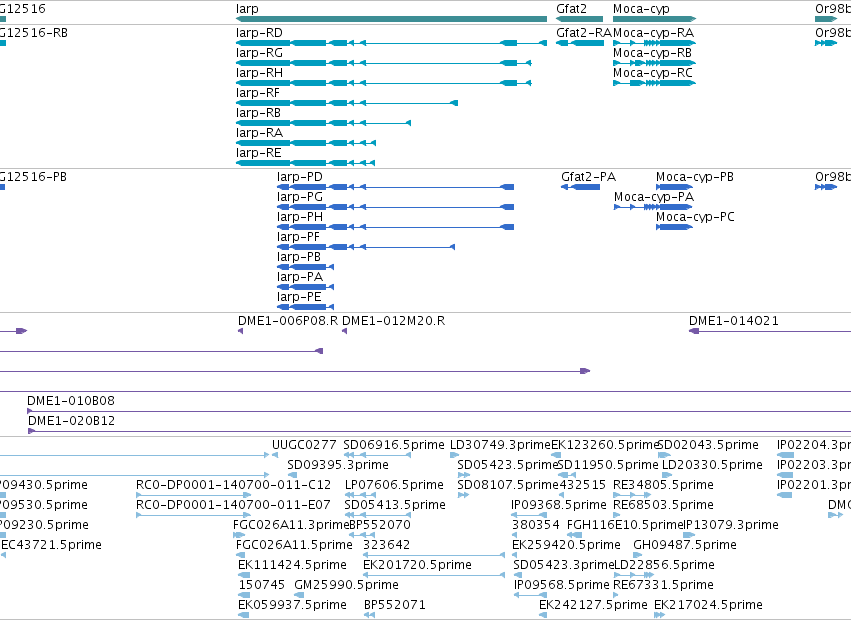
Task: Select the SD05413.5prime EST label
Action: [x=395, y=504]
